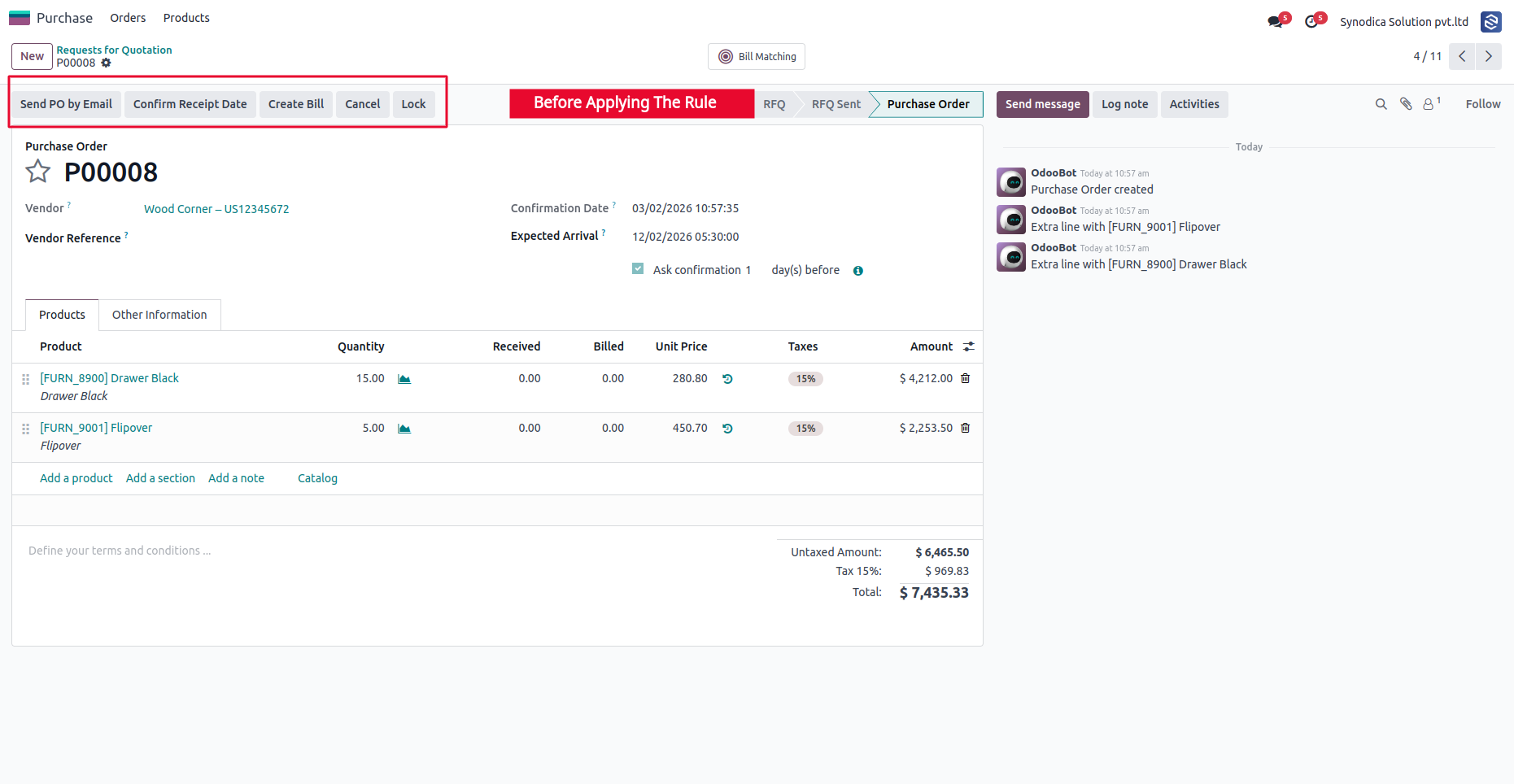The height and width of the screenshot is (784, 1514).
Task: Open the messages conversation icon
Action: (1275, 22)
